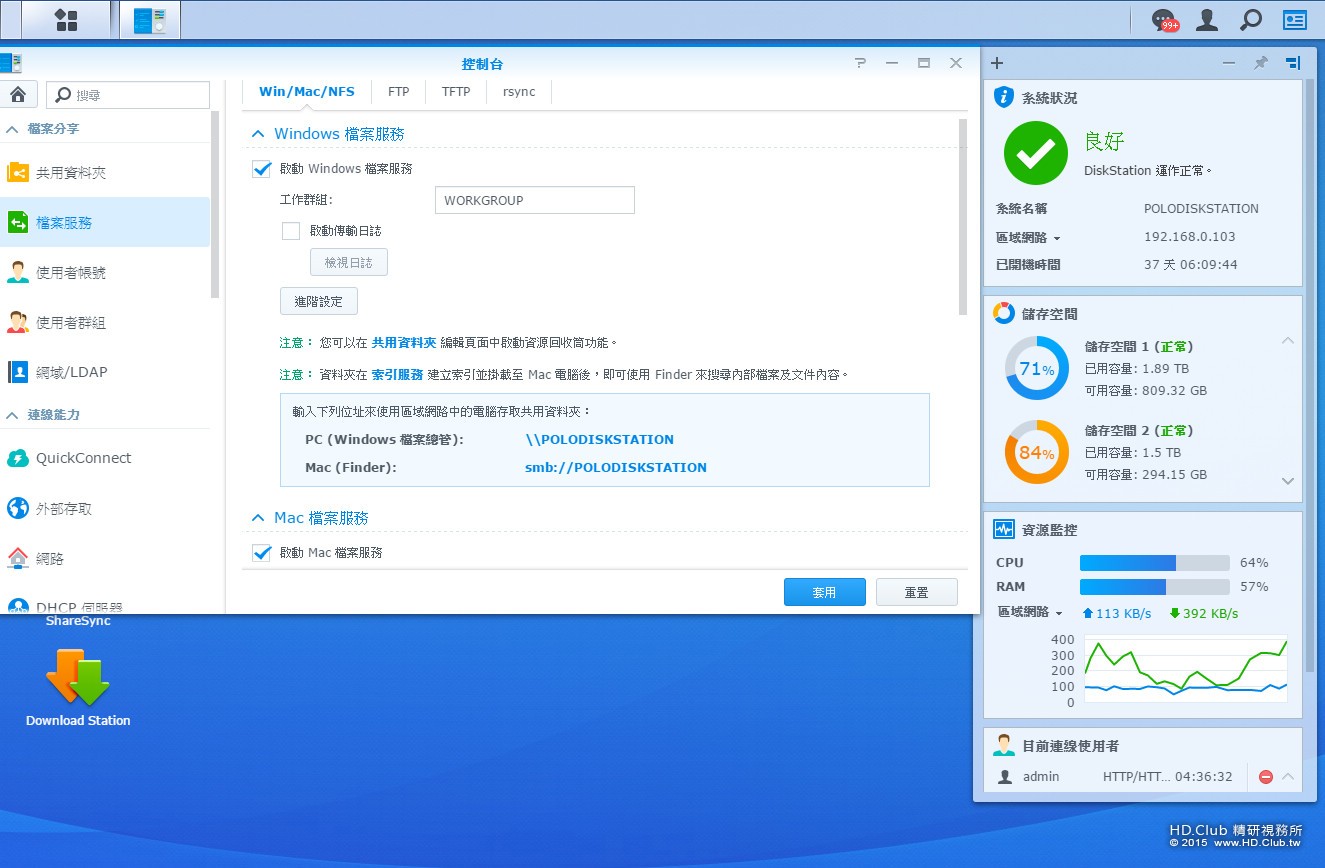Click the 目前連線使用者 widget icon
1325x868 pixels.
point(1004,745)
